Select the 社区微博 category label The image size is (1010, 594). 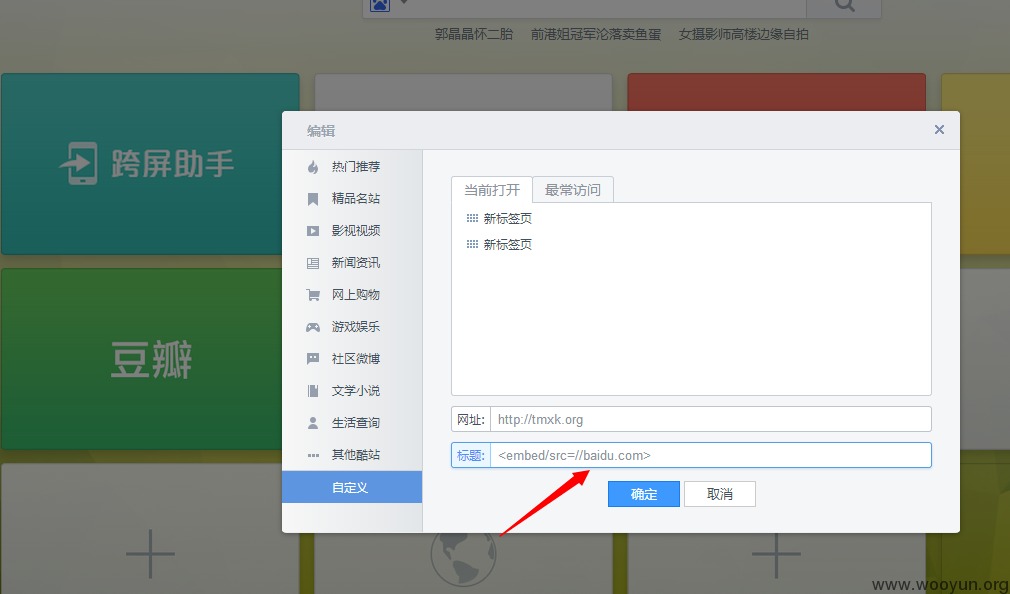coord(356,359)
